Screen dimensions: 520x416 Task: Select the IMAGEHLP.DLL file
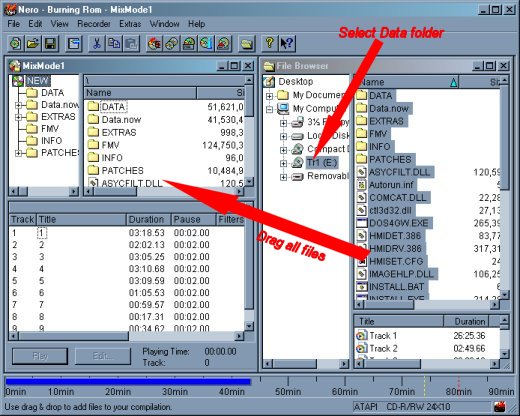click(x=401, y=274)
